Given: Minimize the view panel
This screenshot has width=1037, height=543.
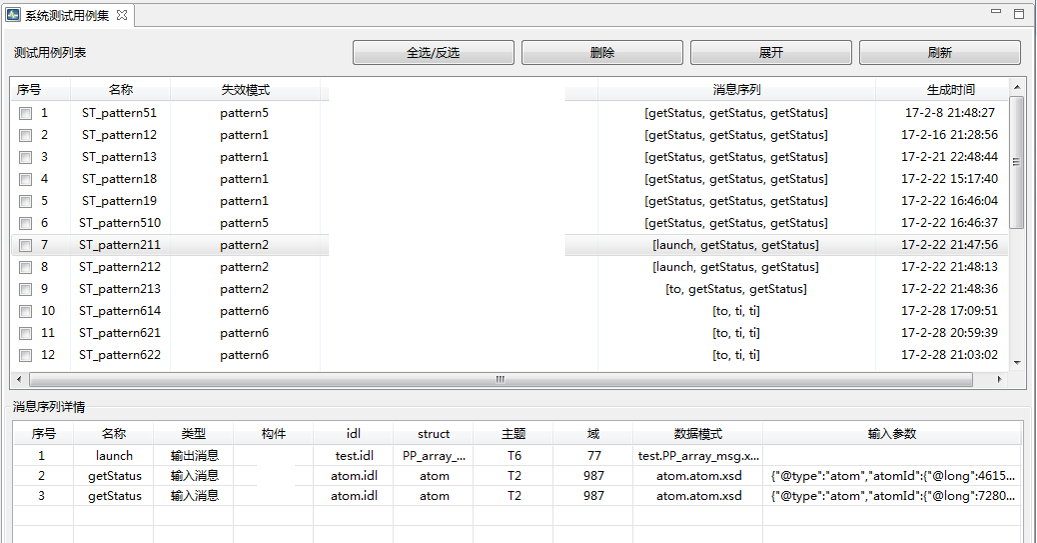Looking at the screenshot, I should click(996, 13).
